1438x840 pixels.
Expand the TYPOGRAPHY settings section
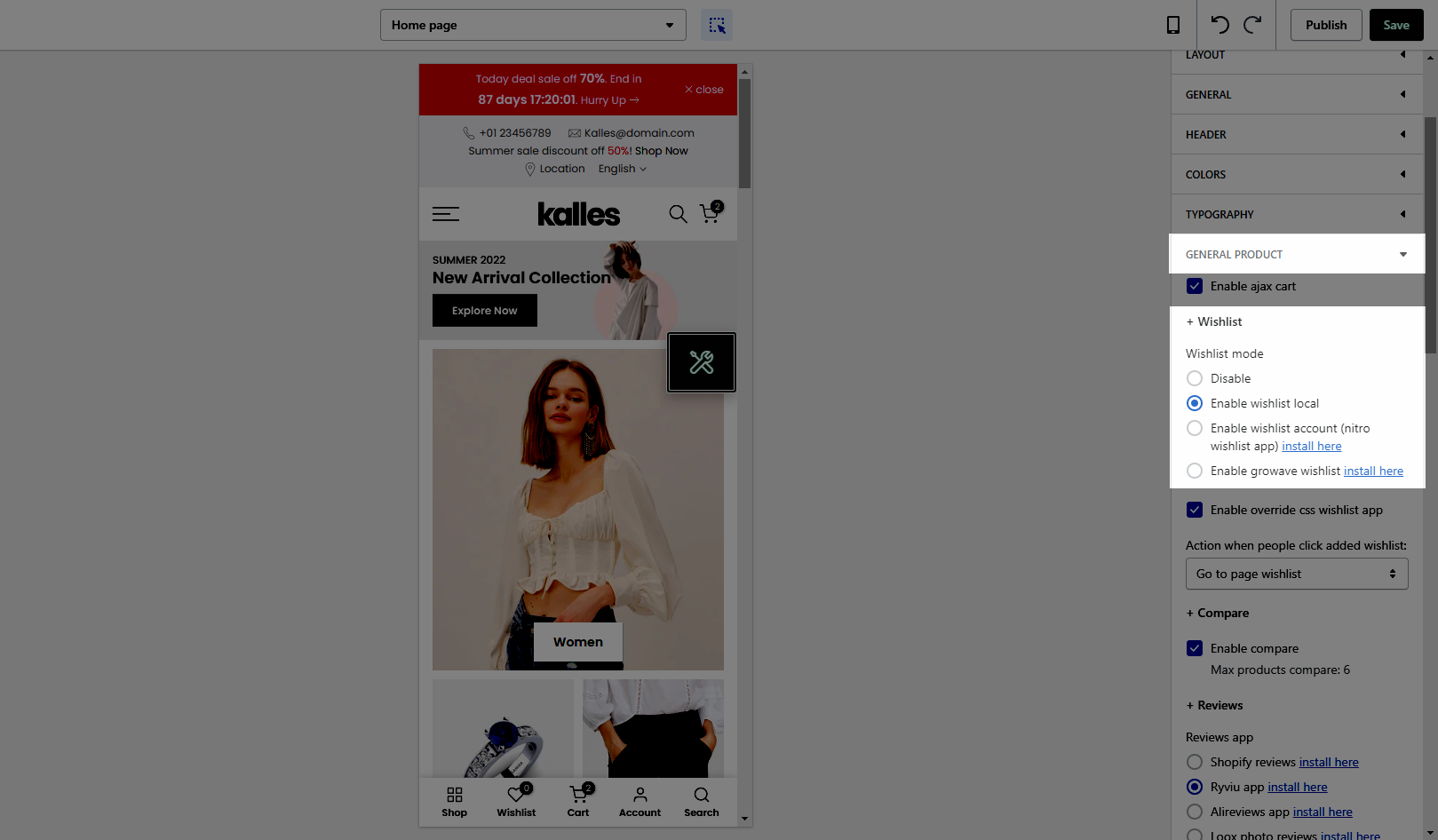coord(1297,214)
